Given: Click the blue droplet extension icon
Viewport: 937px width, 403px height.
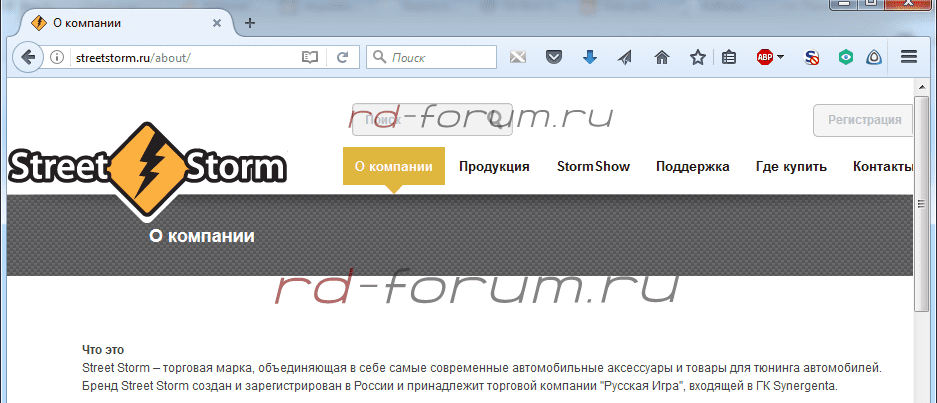Looking at the screenshot, I should tap(874, 57).
